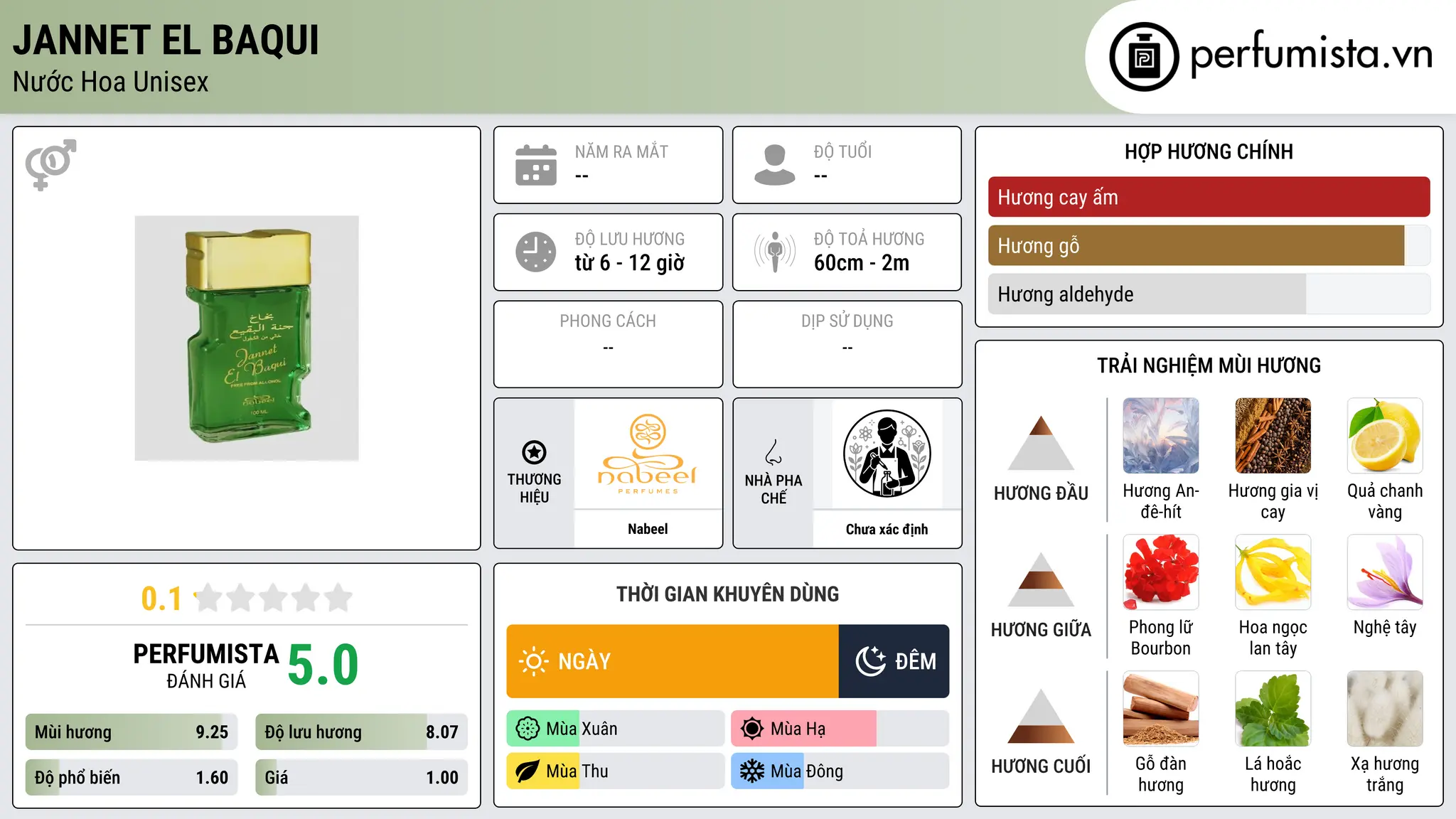
Task: Click the person icon beside Độ tuổi
Action: tap(775, 165)
